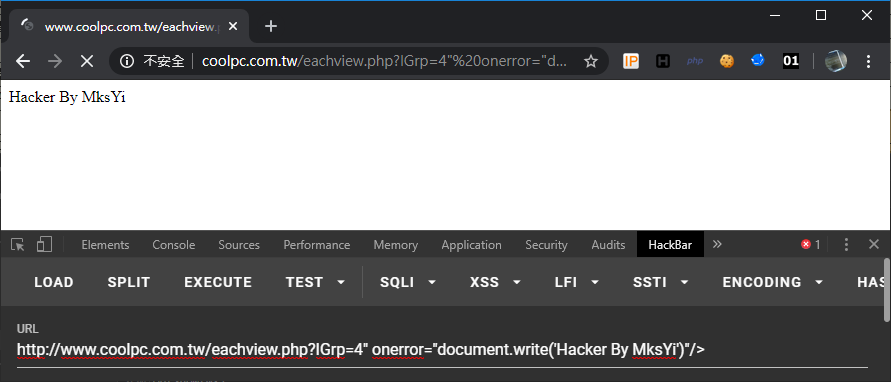The width and height of the screenshot is (891, 382).
Task: Click EXECUTE to send the request
Action: coord(218,283)
